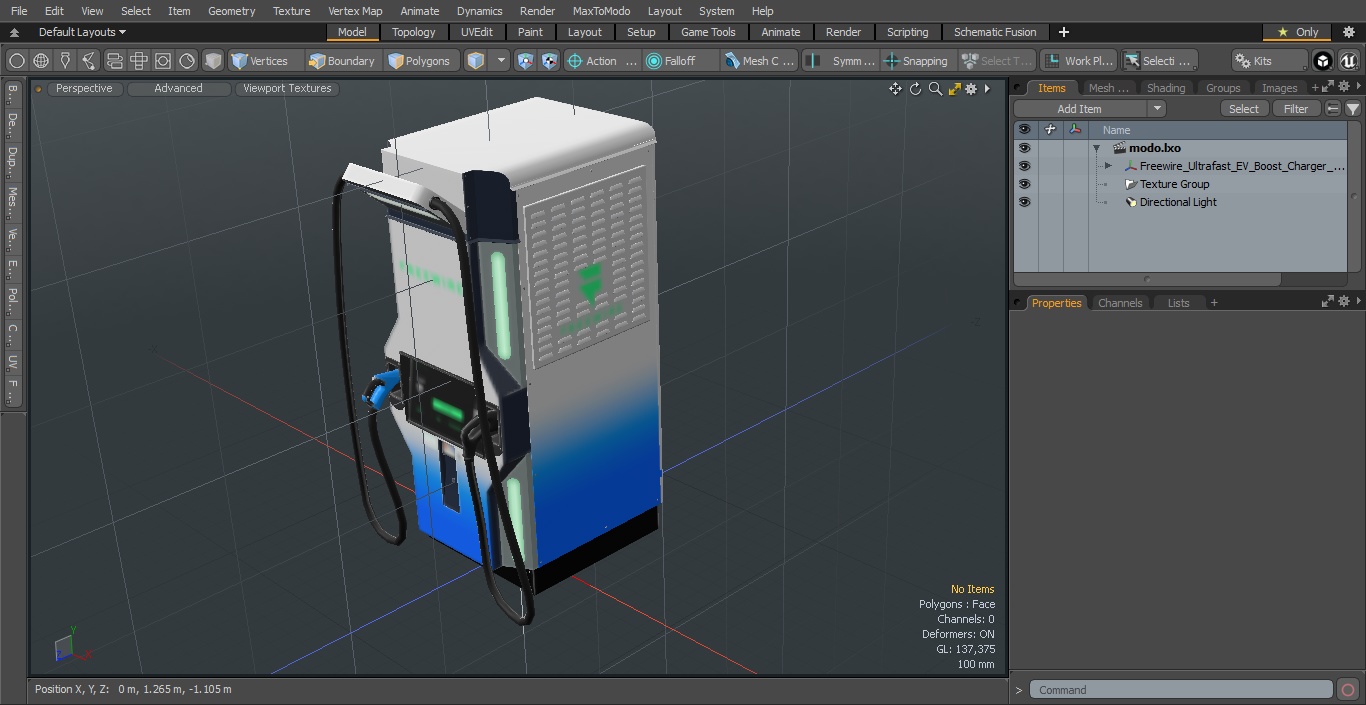Expand the Freewire_Ultrafast_EV_Boost_Charger item tree
The width and height of the screenshot is (1366, 705).
(x=1108, y=166)
